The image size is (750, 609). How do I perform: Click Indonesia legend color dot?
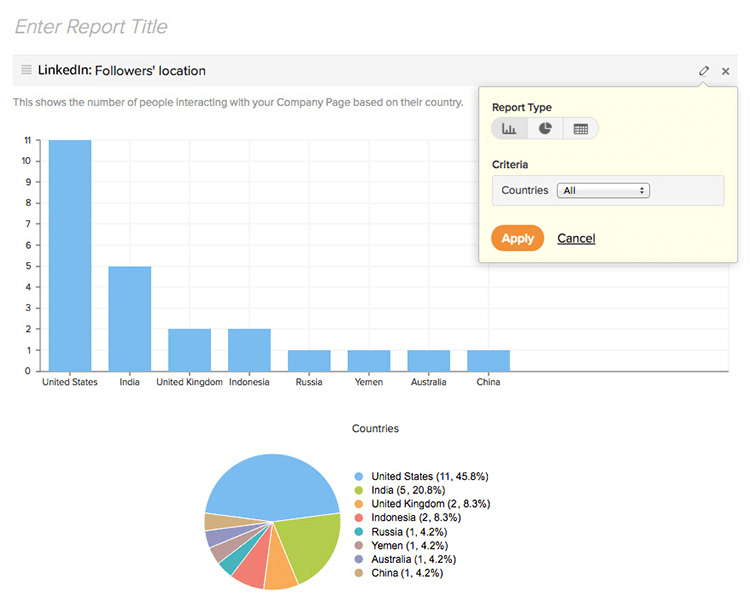(359, 518)
